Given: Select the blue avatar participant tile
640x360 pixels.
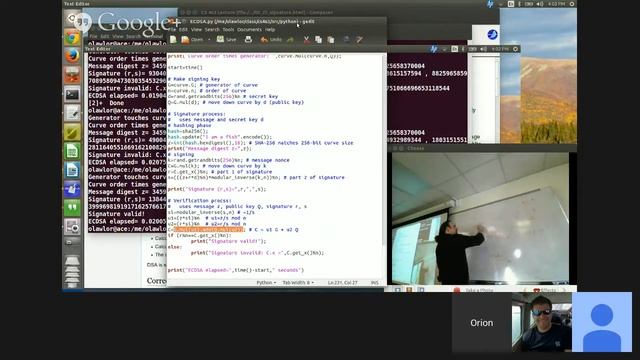Looking at the screenshot, I should (x=602, y=322).
